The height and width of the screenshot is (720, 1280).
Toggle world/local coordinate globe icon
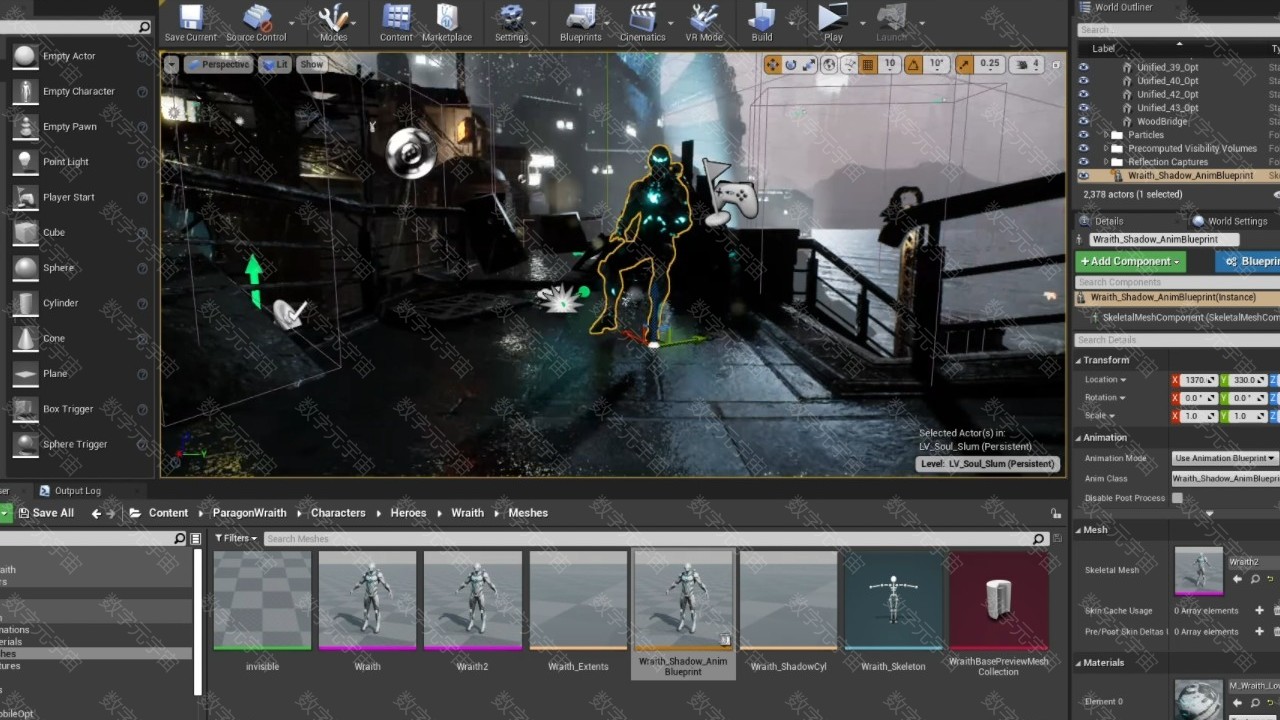[829, 64]
